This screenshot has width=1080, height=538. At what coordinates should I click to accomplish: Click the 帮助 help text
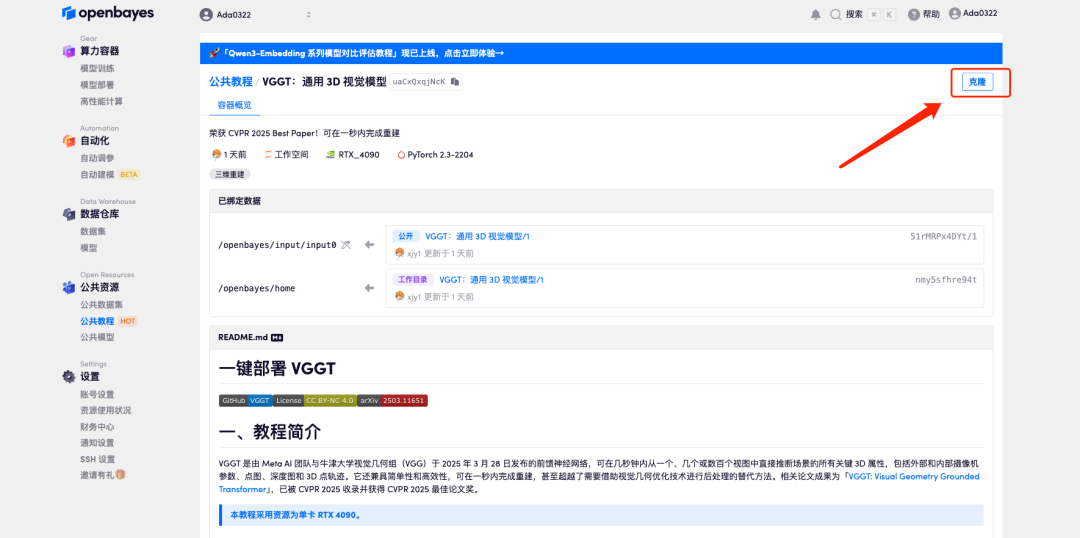point(931,14)
